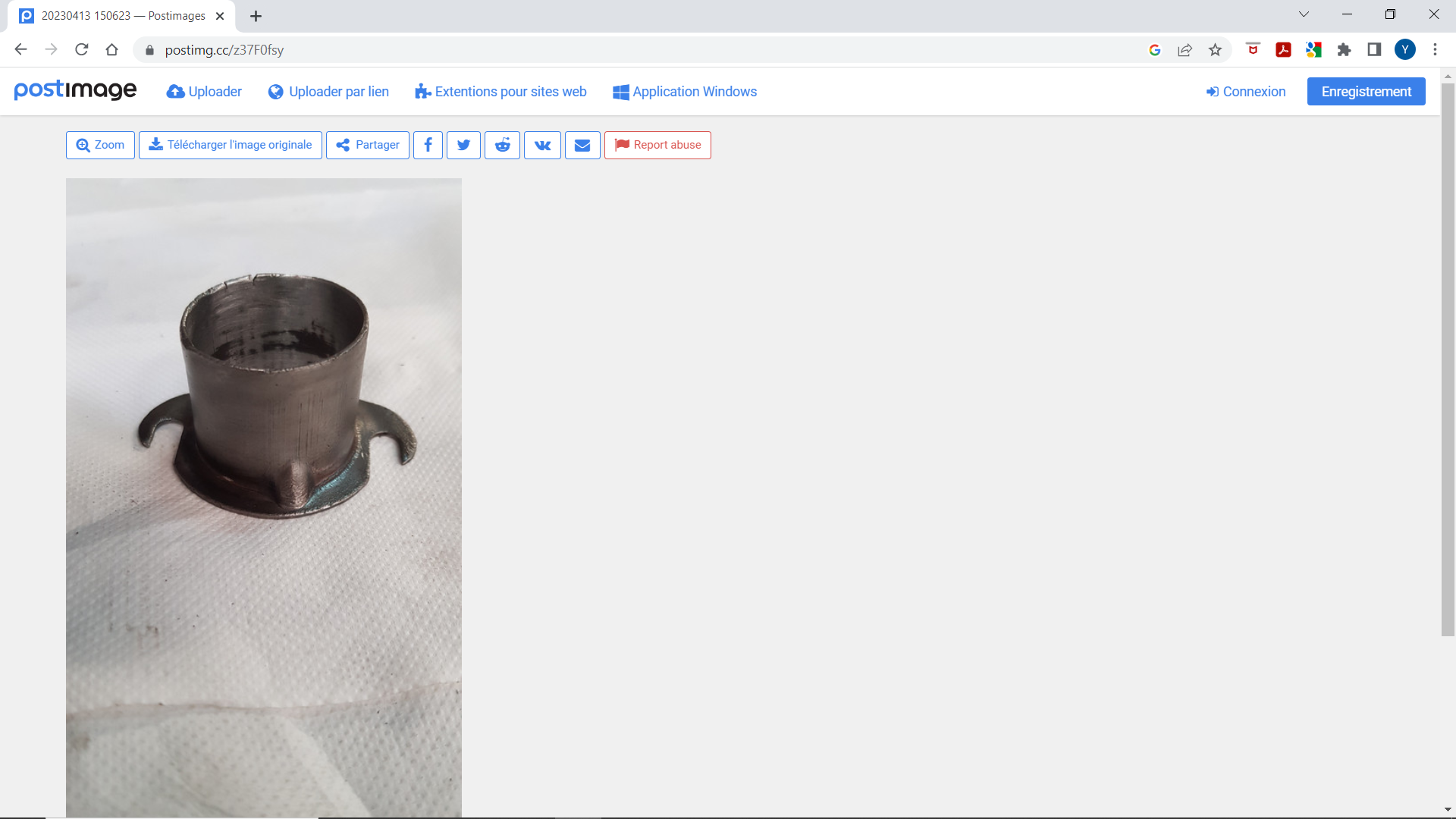The image size is (1456, 819).
Task: Open Uploader par lien menu item
Action: (328, 92)
